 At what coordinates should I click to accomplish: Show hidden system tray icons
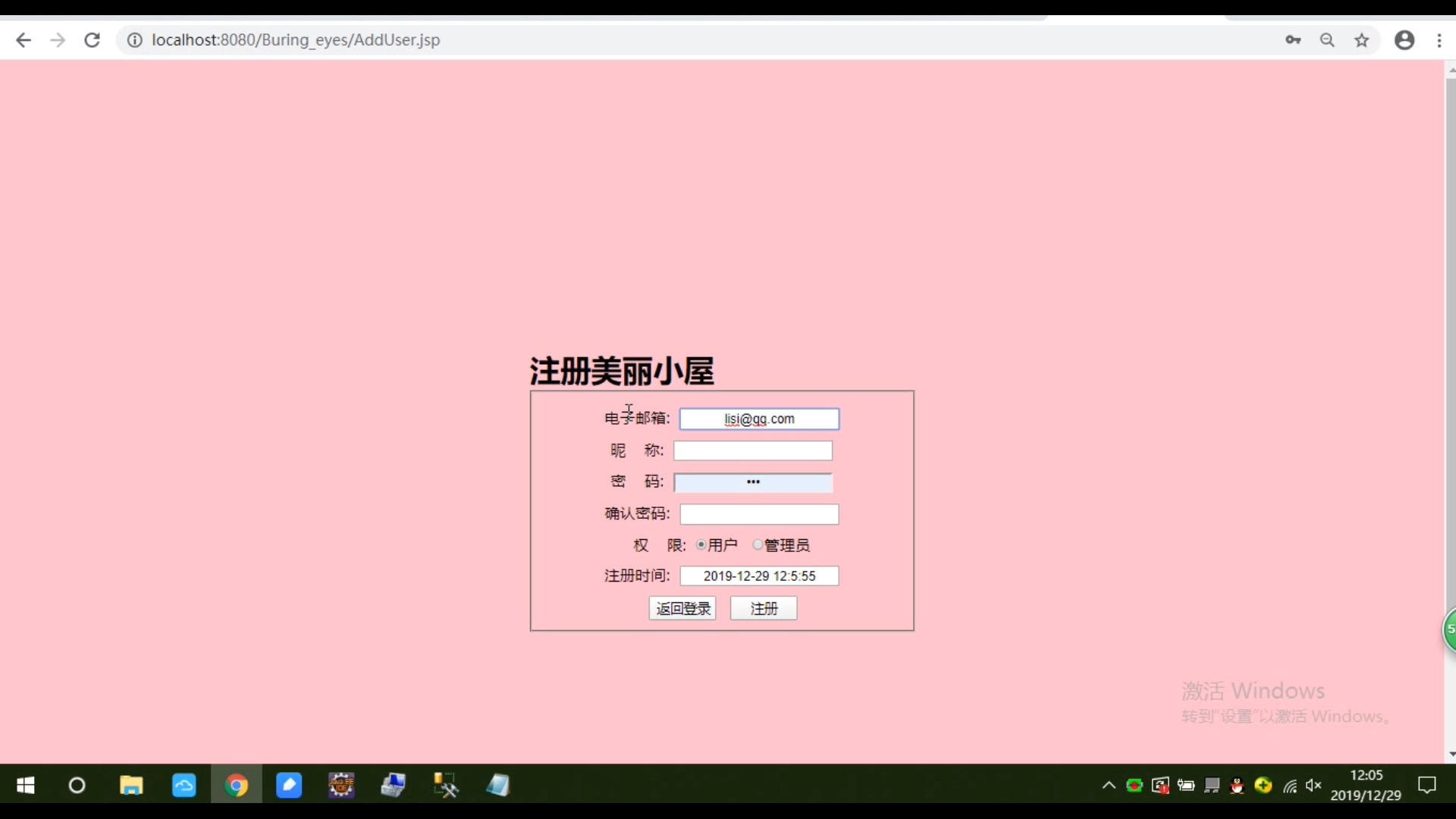[1109, 786]
